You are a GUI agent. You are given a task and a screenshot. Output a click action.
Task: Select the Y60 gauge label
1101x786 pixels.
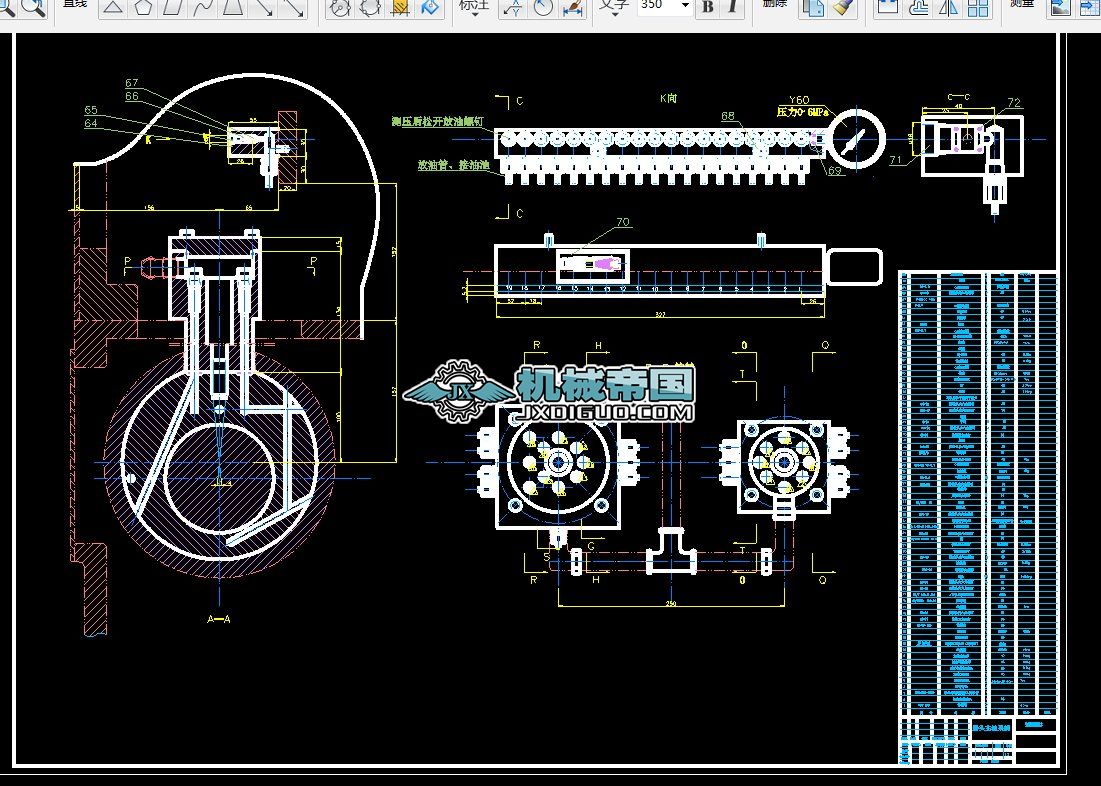(x=799, y=100)
